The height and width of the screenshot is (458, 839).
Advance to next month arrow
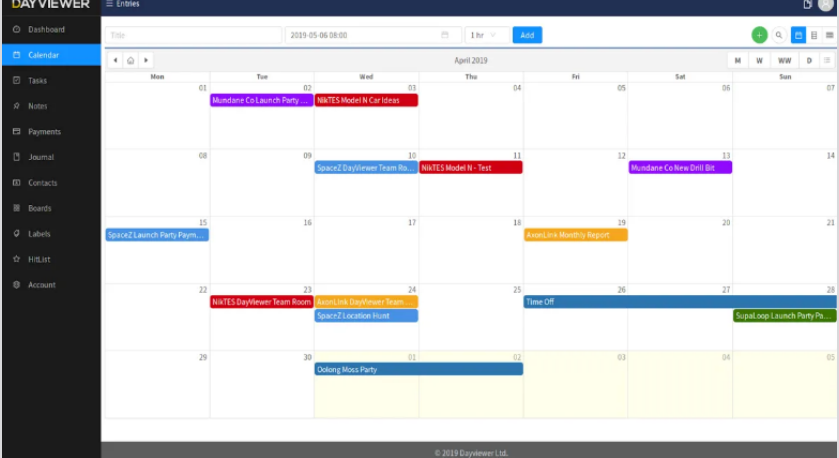(146, 60)
